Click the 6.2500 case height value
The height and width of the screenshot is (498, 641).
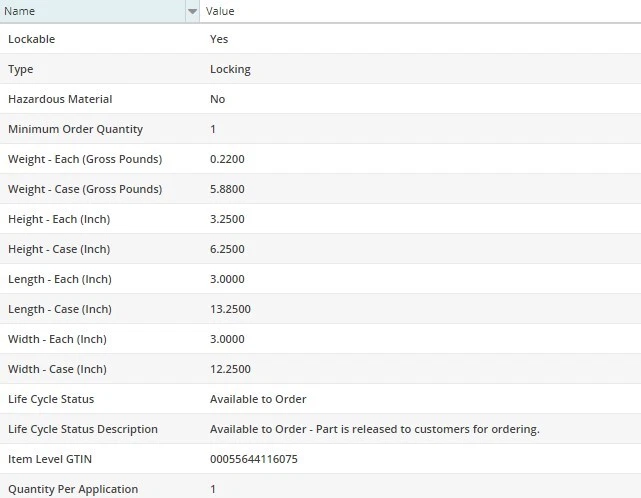coord(227,249)
